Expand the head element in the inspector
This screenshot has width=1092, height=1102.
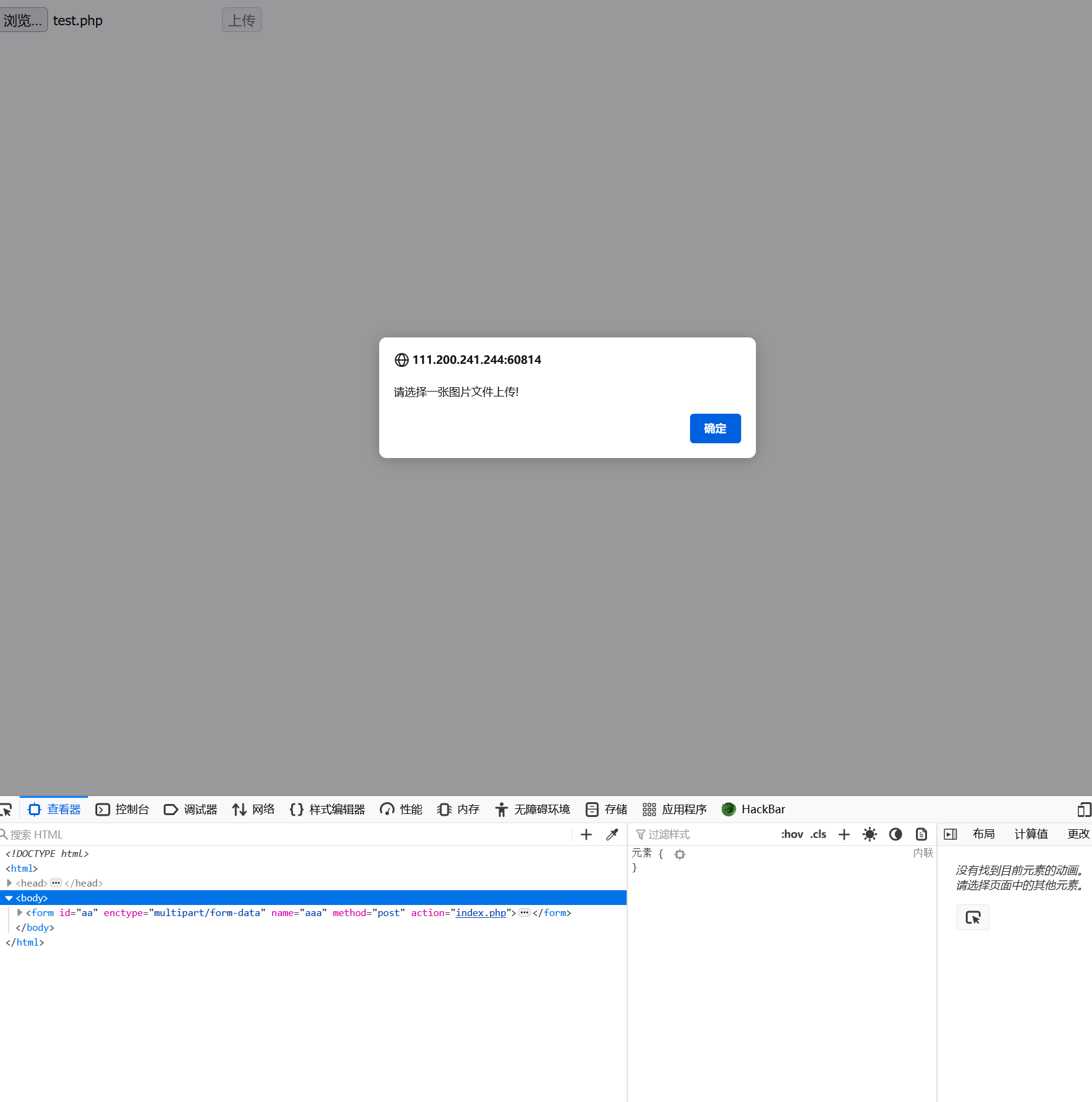9,883
